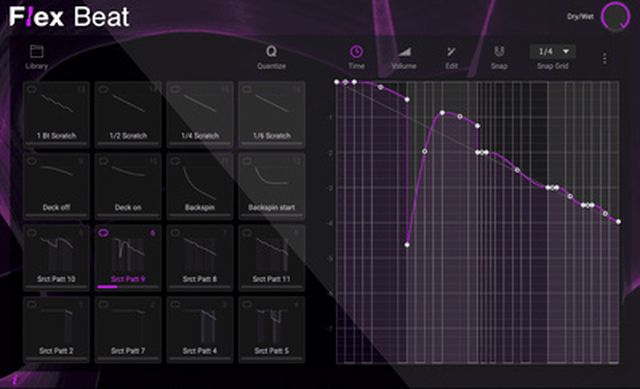Toggle loop icon on Srct Patt 9 pad
The height and width of the screenshot is (389, 640).
pyautogui.click(x=104, y=233)
